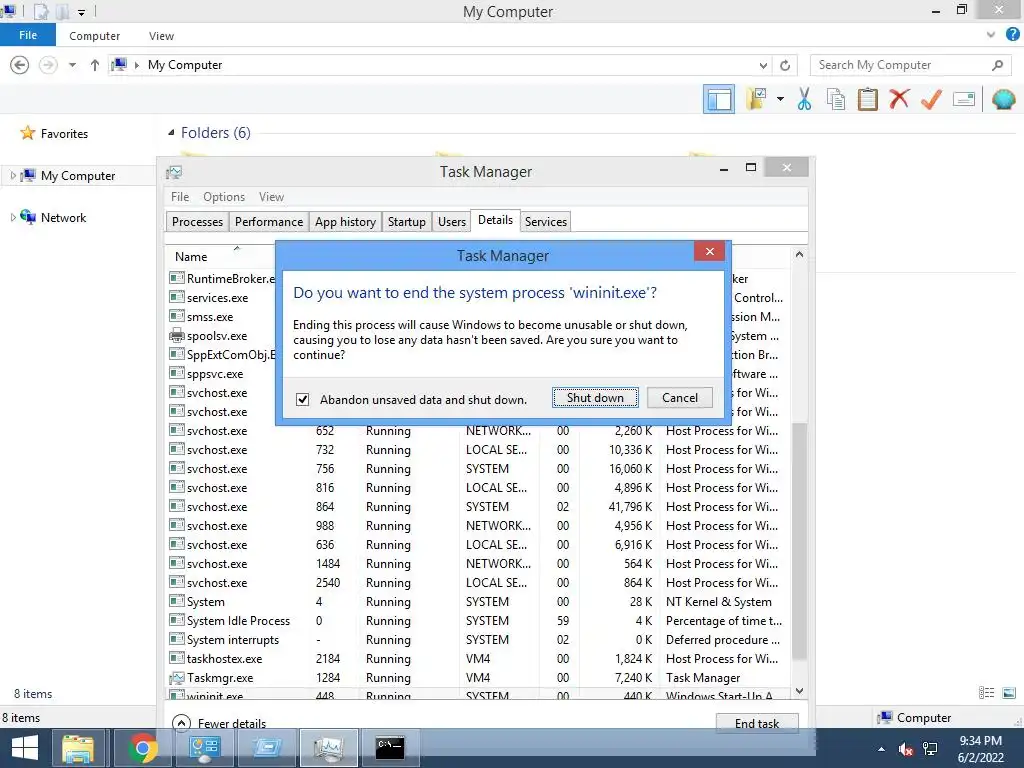Expand the ribbon chevron near Help
Image resolution: width=1024 pixels, height=768 pixels.
991,35
